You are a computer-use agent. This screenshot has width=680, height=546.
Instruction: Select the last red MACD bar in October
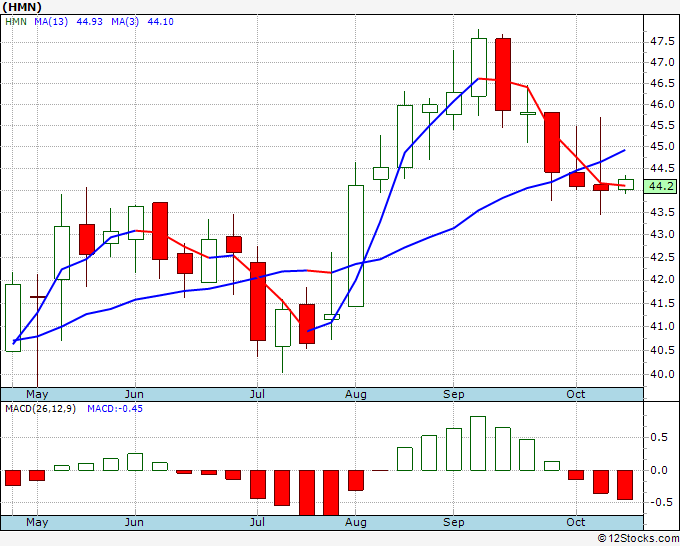tap(625, 485)
